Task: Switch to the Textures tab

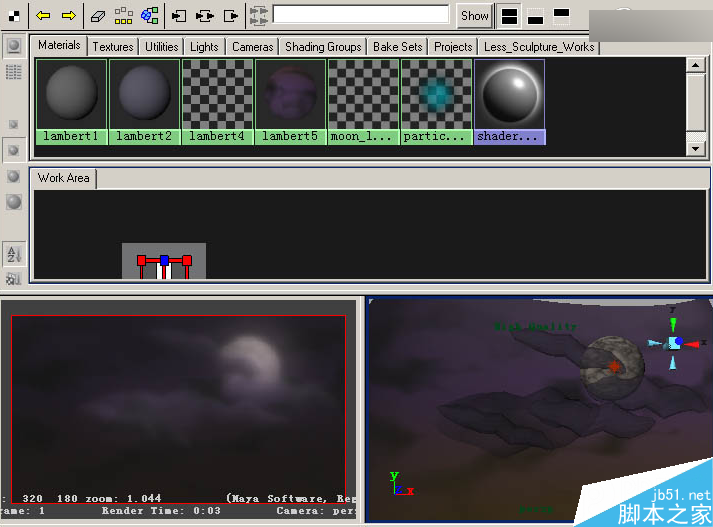Action: pos(113,47)
